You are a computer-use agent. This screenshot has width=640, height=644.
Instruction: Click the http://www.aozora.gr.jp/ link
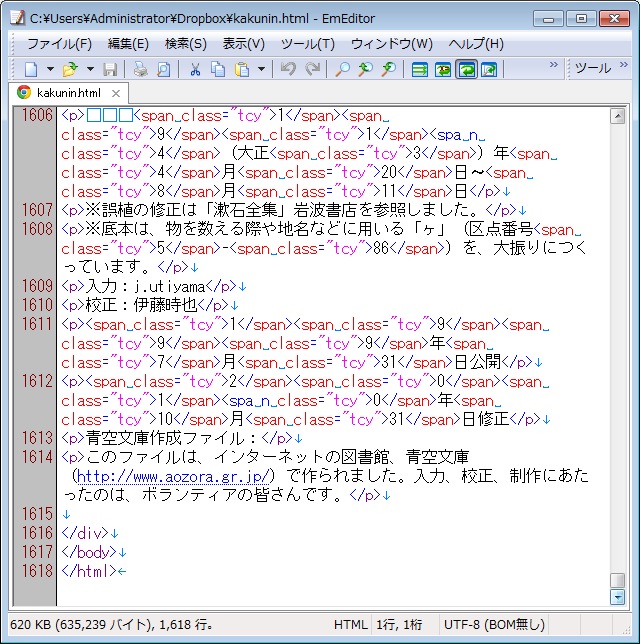173,476
